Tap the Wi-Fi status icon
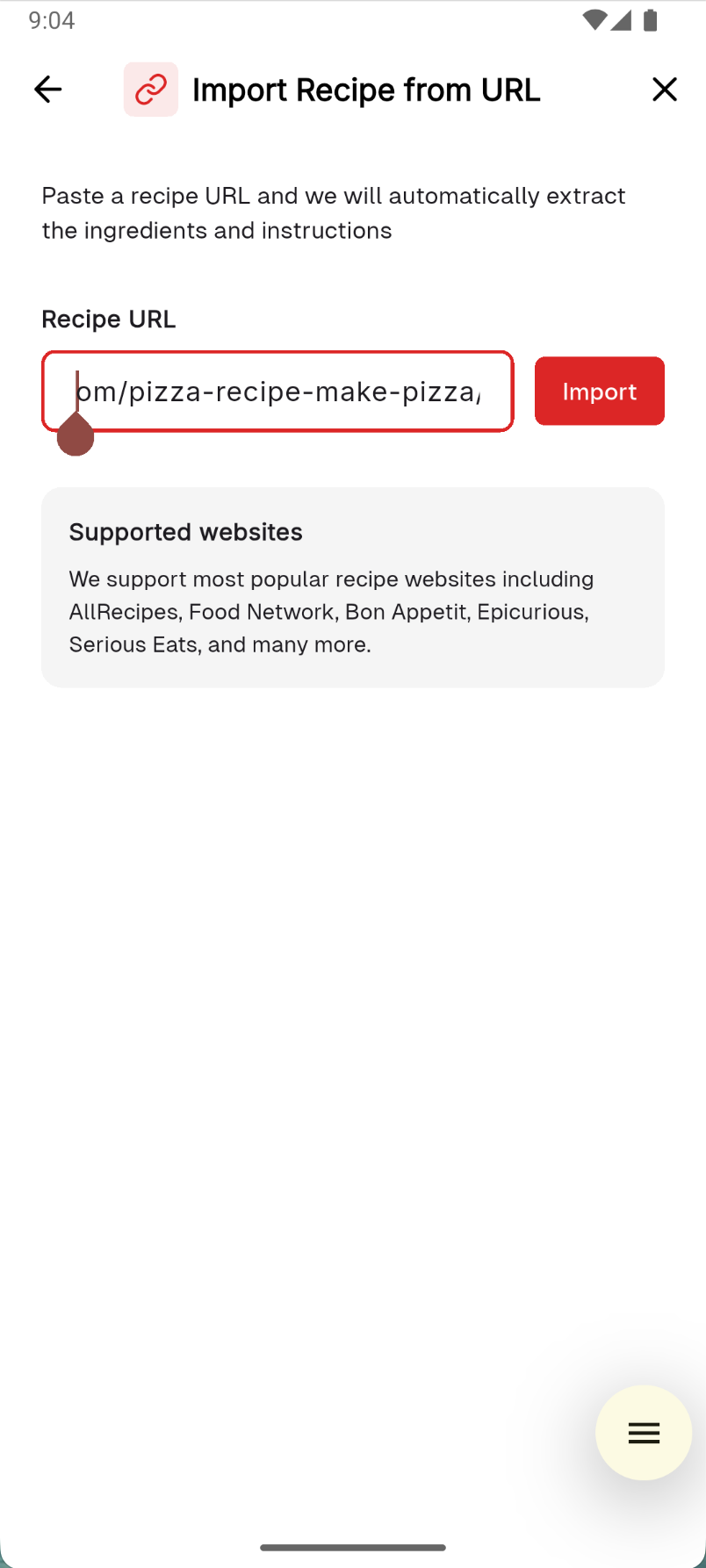Viewport: 706px width, 1568px height. tap(594, 20)
